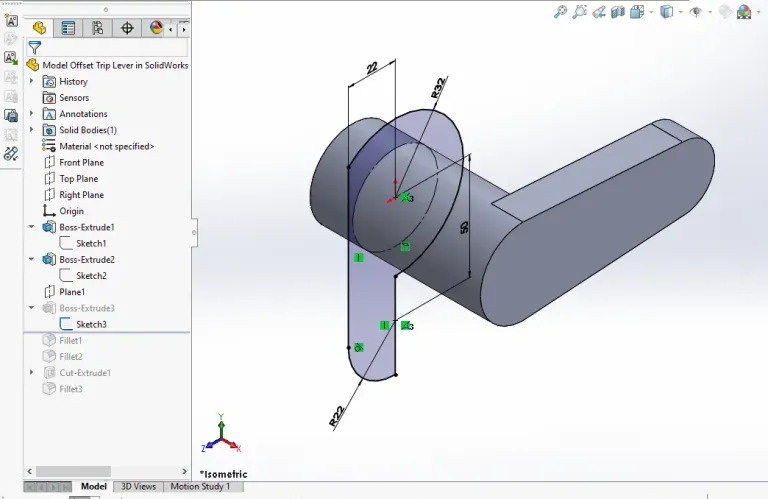Open the Display Style dropdown arrow
Image resolution: width=768 pixels, height=499 pixels.
tap(681, 12)
